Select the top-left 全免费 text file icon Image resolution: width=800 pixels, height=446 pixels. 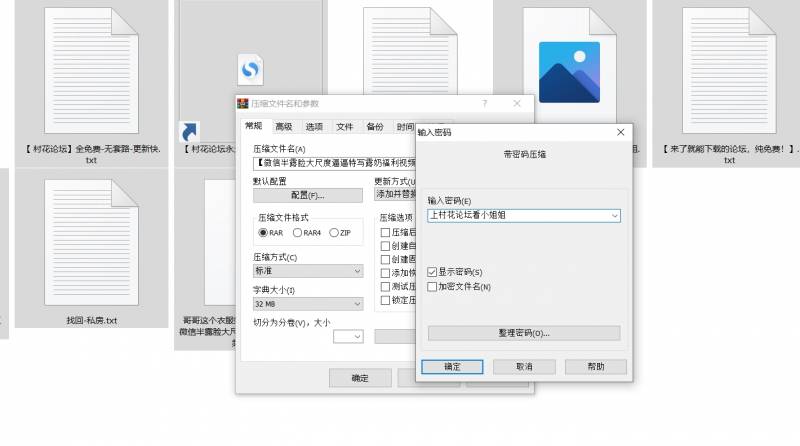91,70
